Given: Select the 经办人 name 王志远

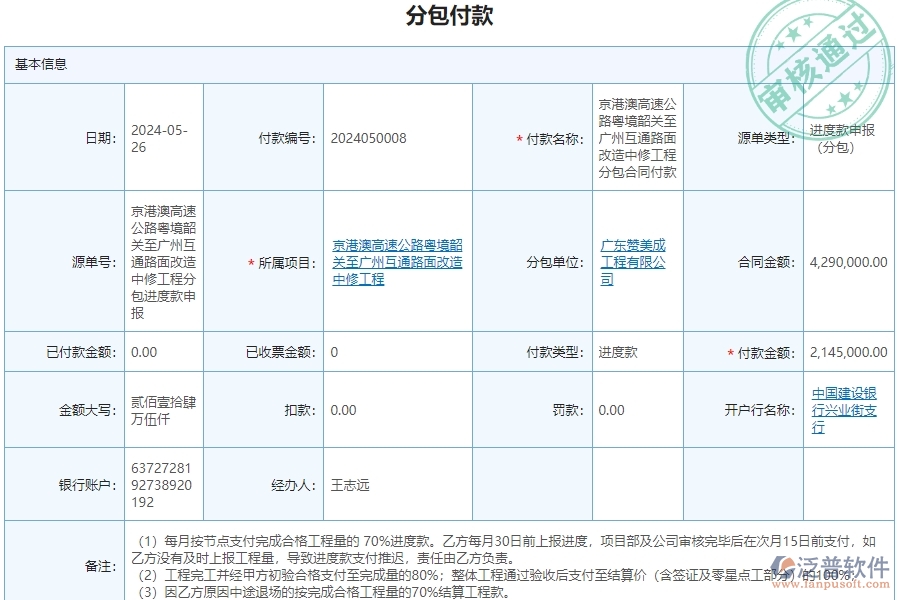Looking at the screenshot, I should [352, 482].
